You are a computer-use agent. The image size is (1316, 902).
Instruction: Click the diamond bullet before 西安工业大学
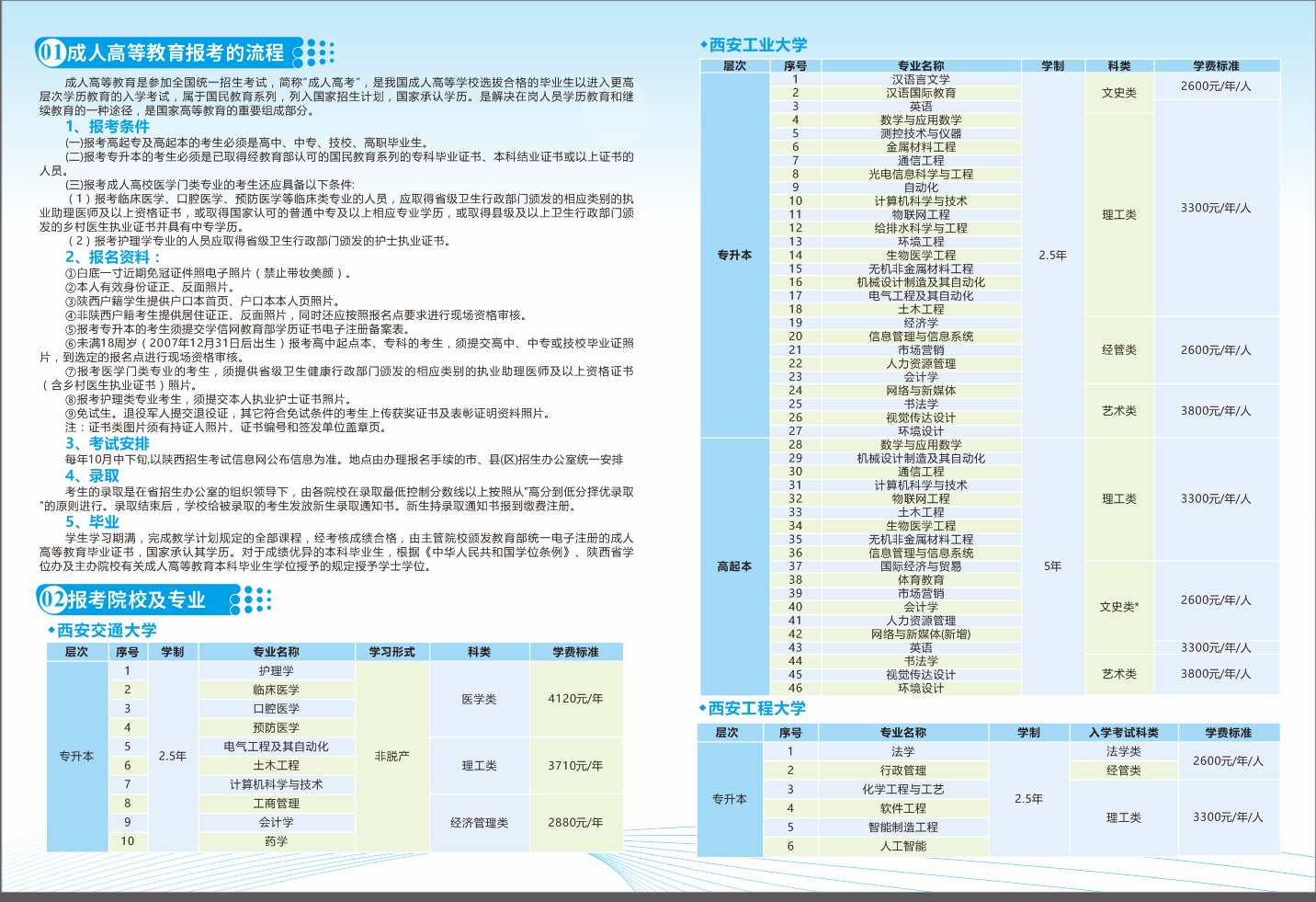pos(703,44)
